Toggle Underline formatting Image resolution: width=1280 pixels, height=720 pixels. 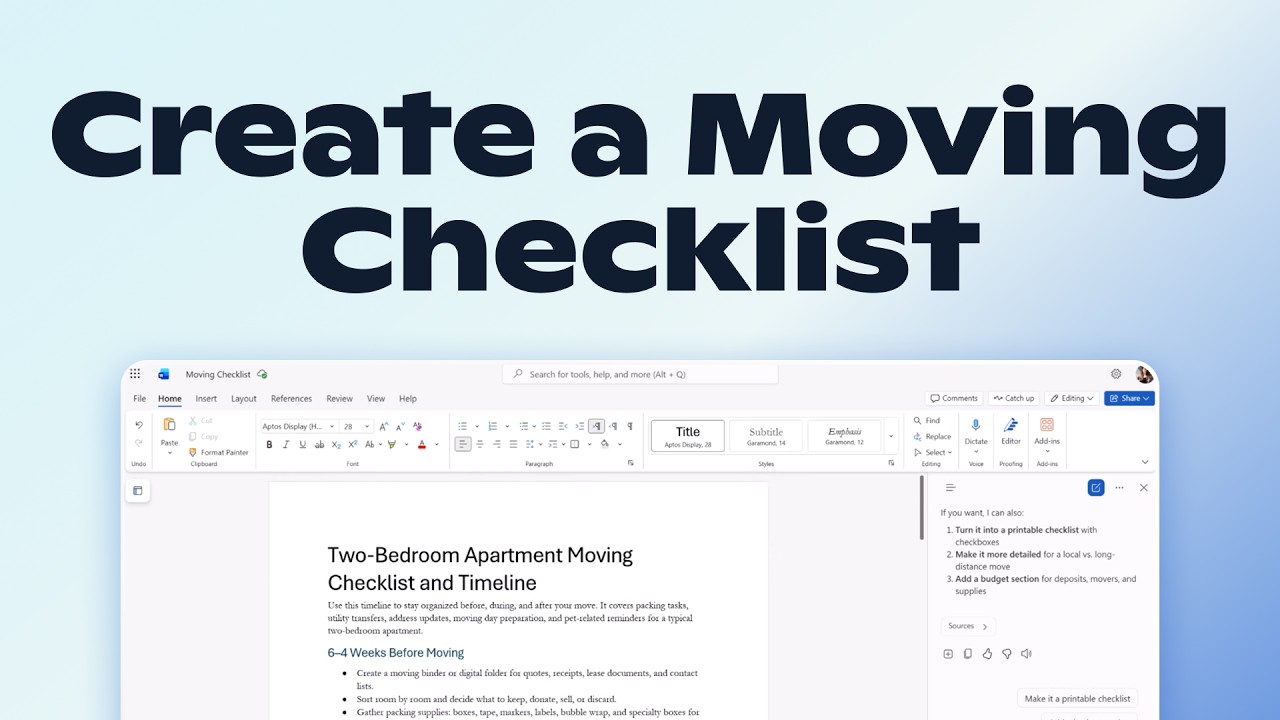pos(303,445)
